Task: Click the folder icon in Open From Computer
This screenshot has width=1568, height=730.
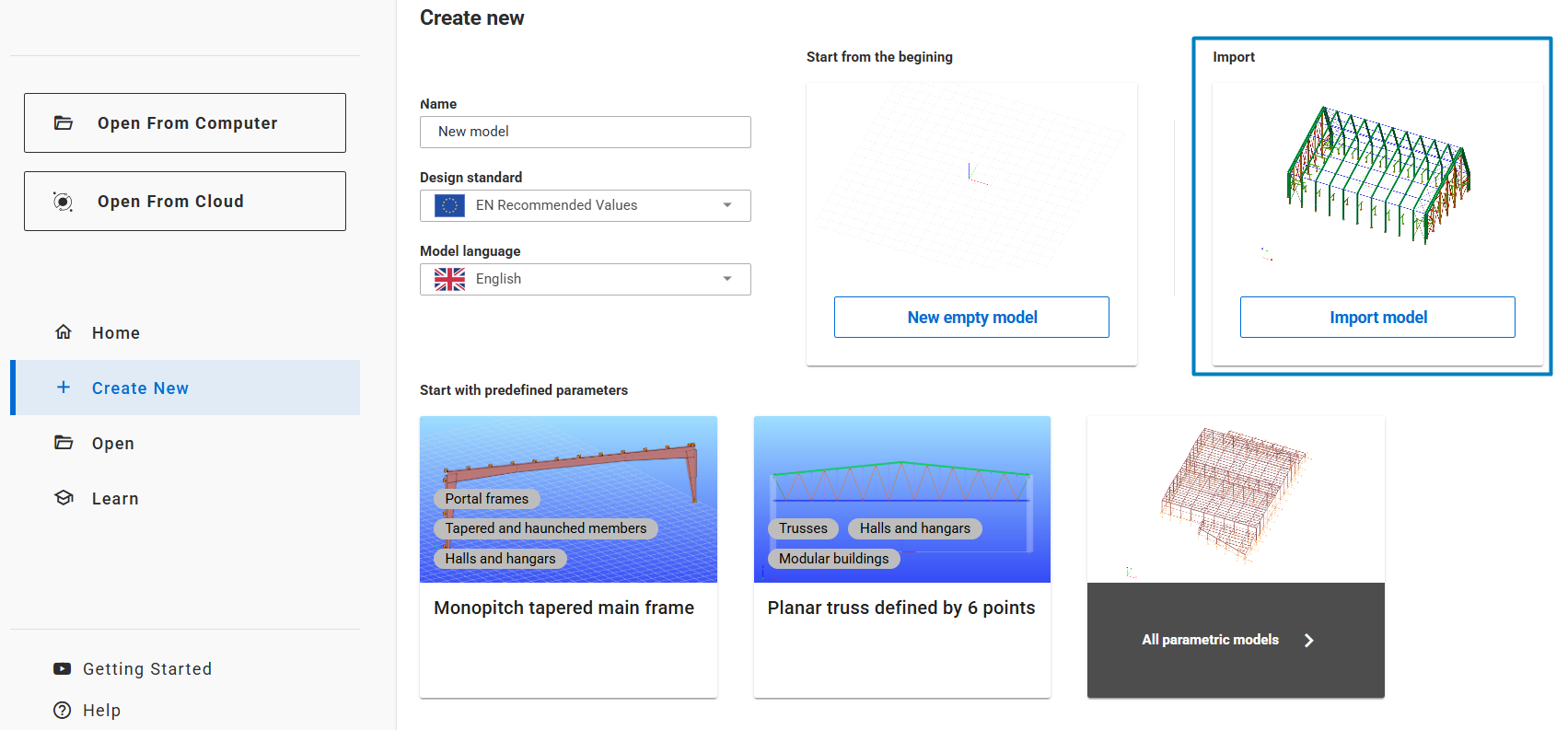Action: click(64, 123)
